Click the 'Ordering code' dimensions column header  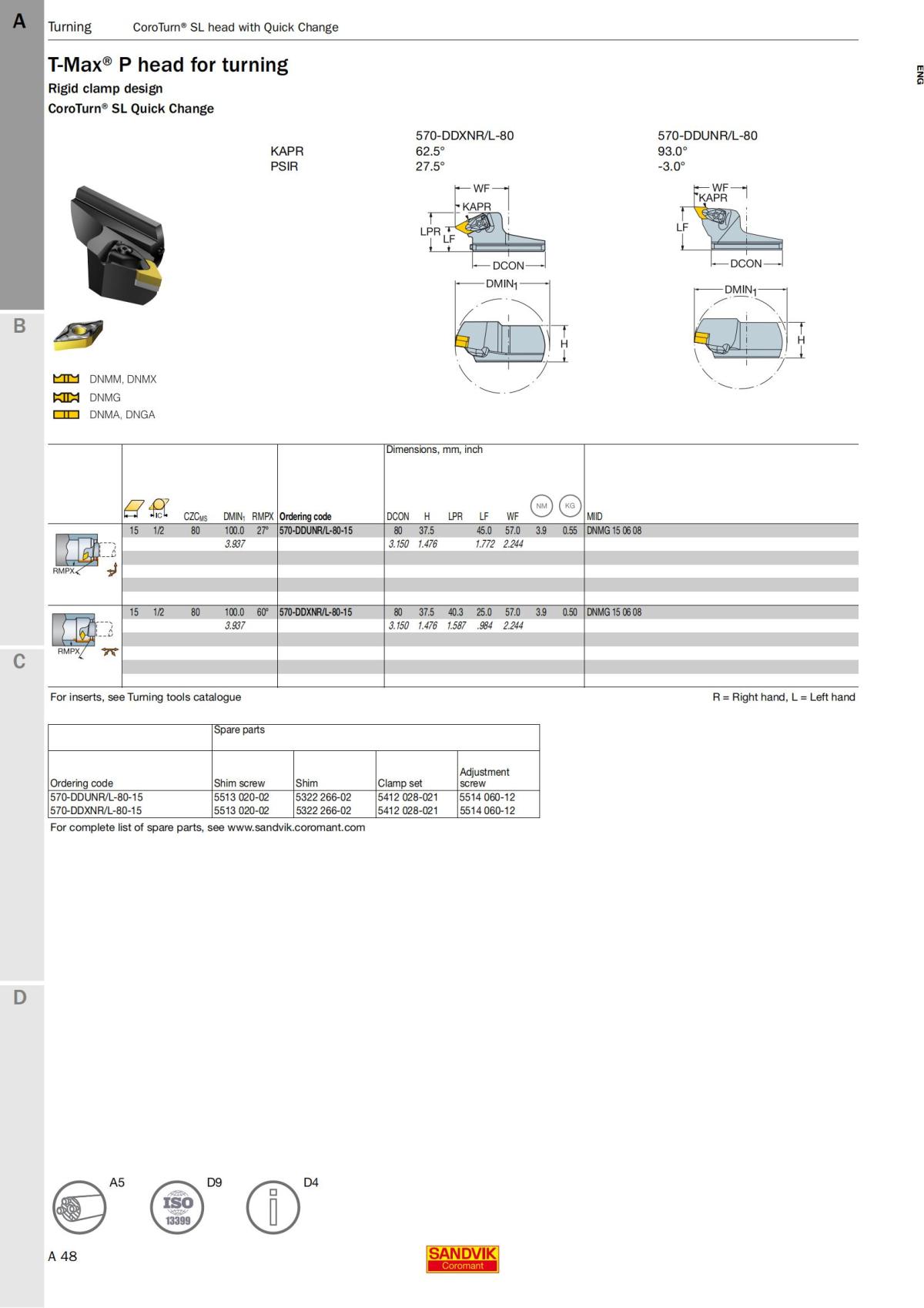[x=305, y=517]
